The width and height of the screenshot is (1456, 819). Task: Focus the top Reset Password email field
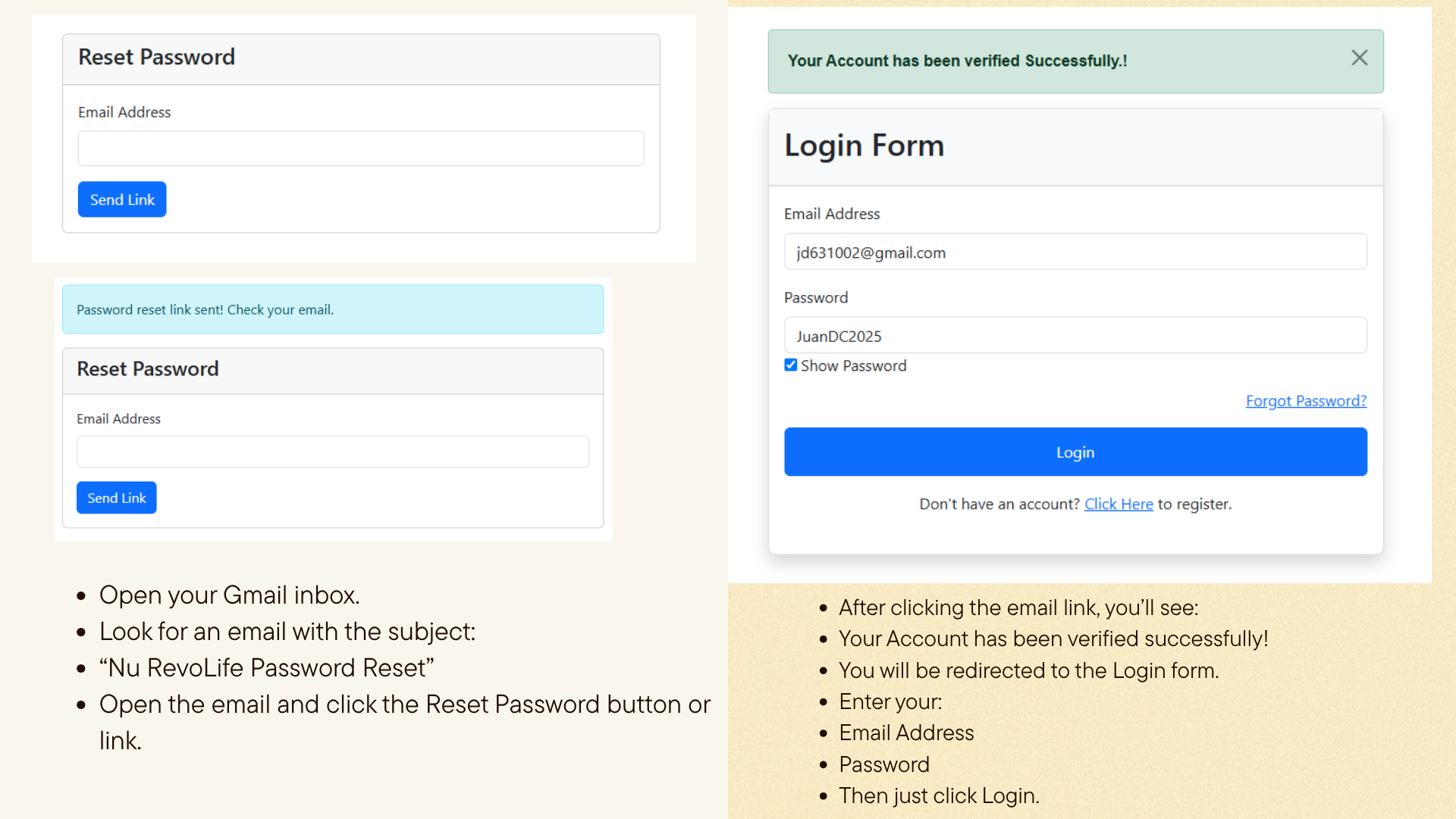(361, 149)
